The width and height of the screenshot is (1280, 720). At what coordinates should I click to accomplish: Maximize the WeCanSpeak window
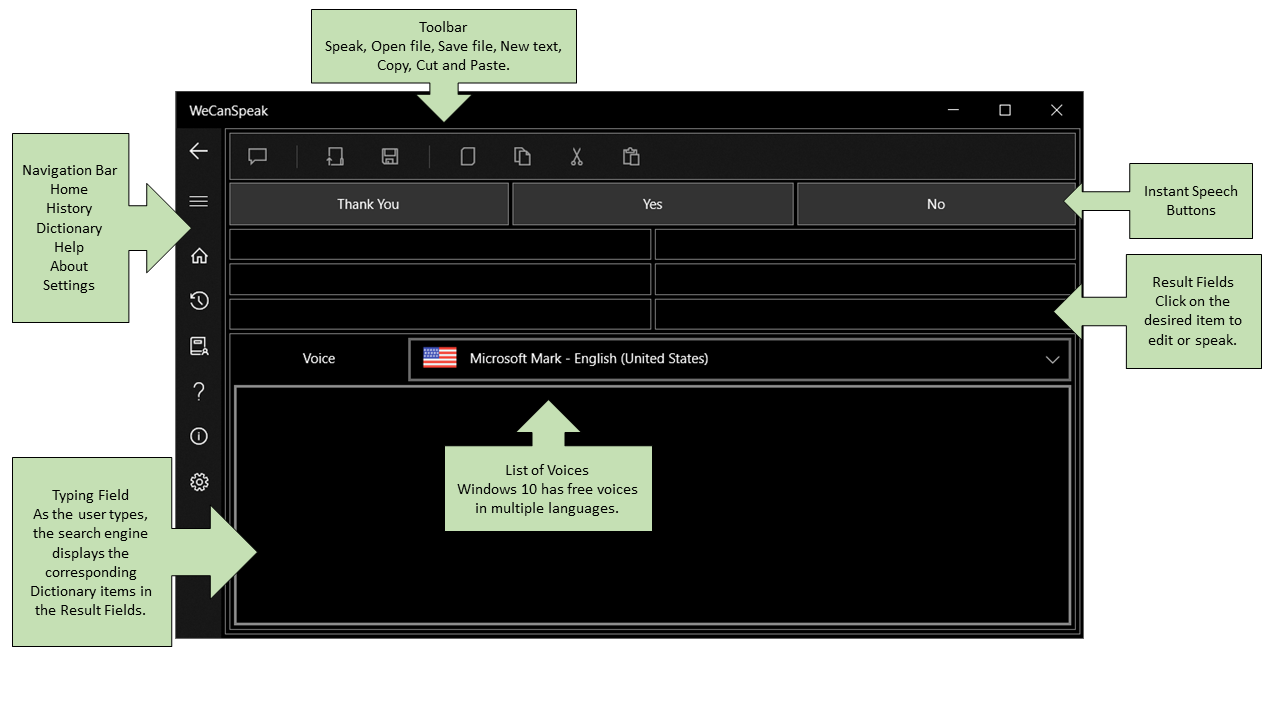click(x=1005, y=110)
